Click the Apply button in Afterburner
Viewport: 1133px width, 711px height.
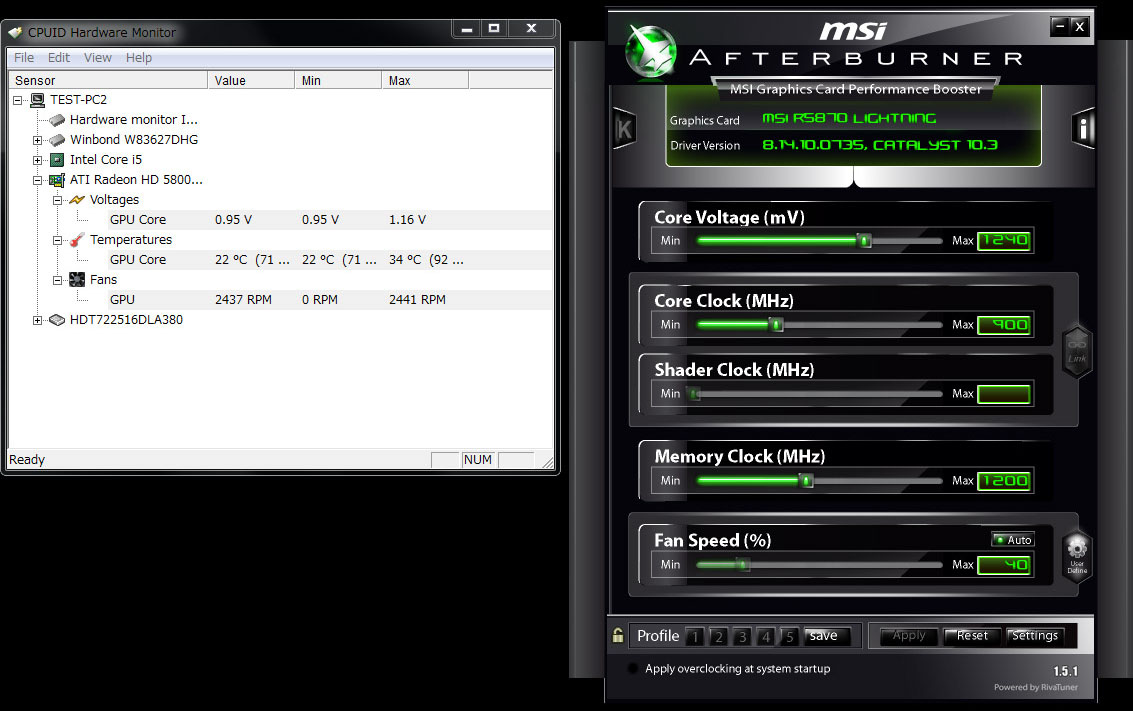pyautogui.click(x=909, y=636)
